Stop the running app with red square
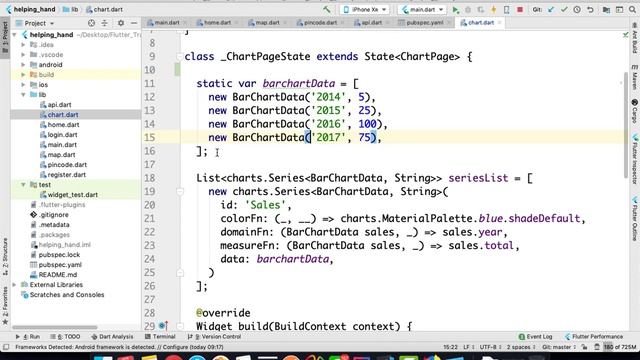 click(x=520, y=9)
